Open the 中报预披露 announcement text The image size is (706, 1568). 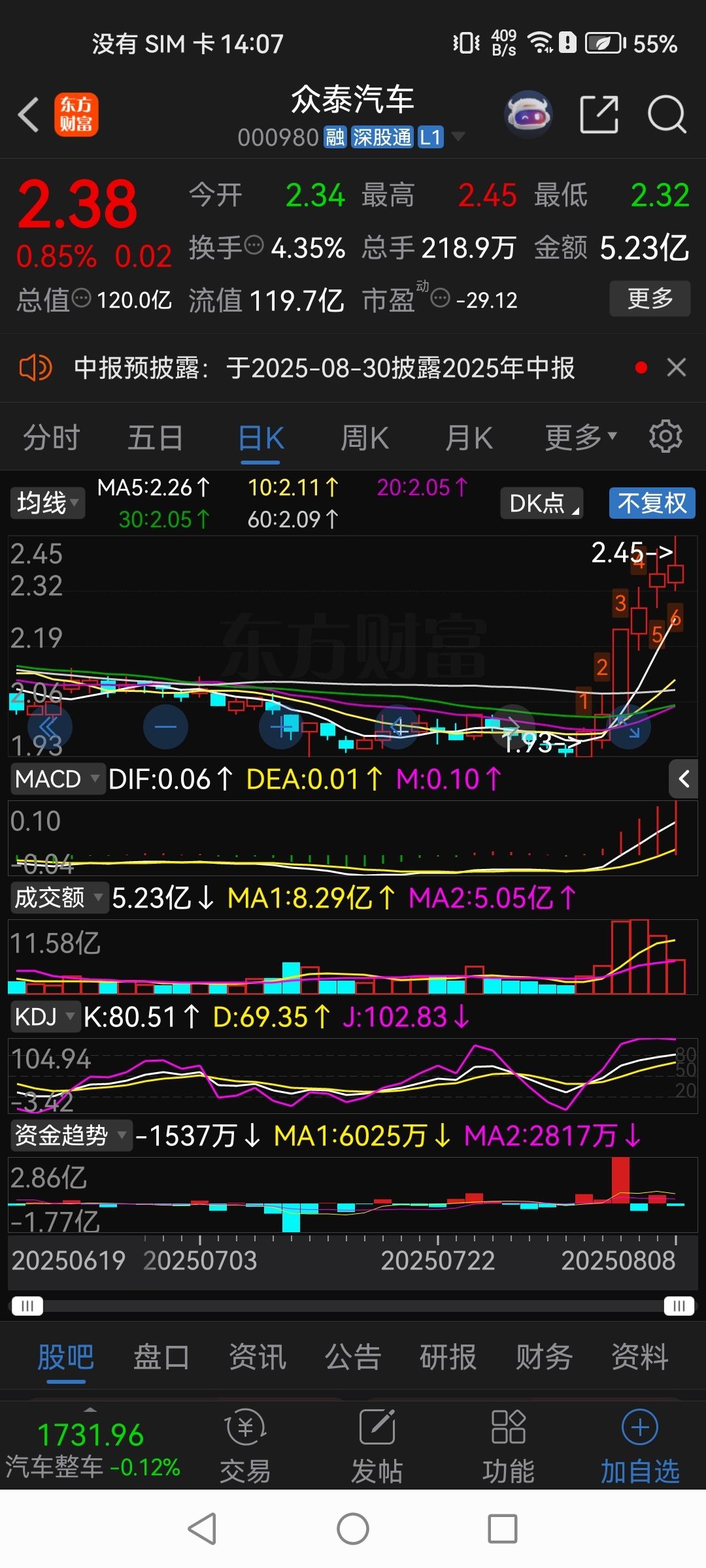324,368
